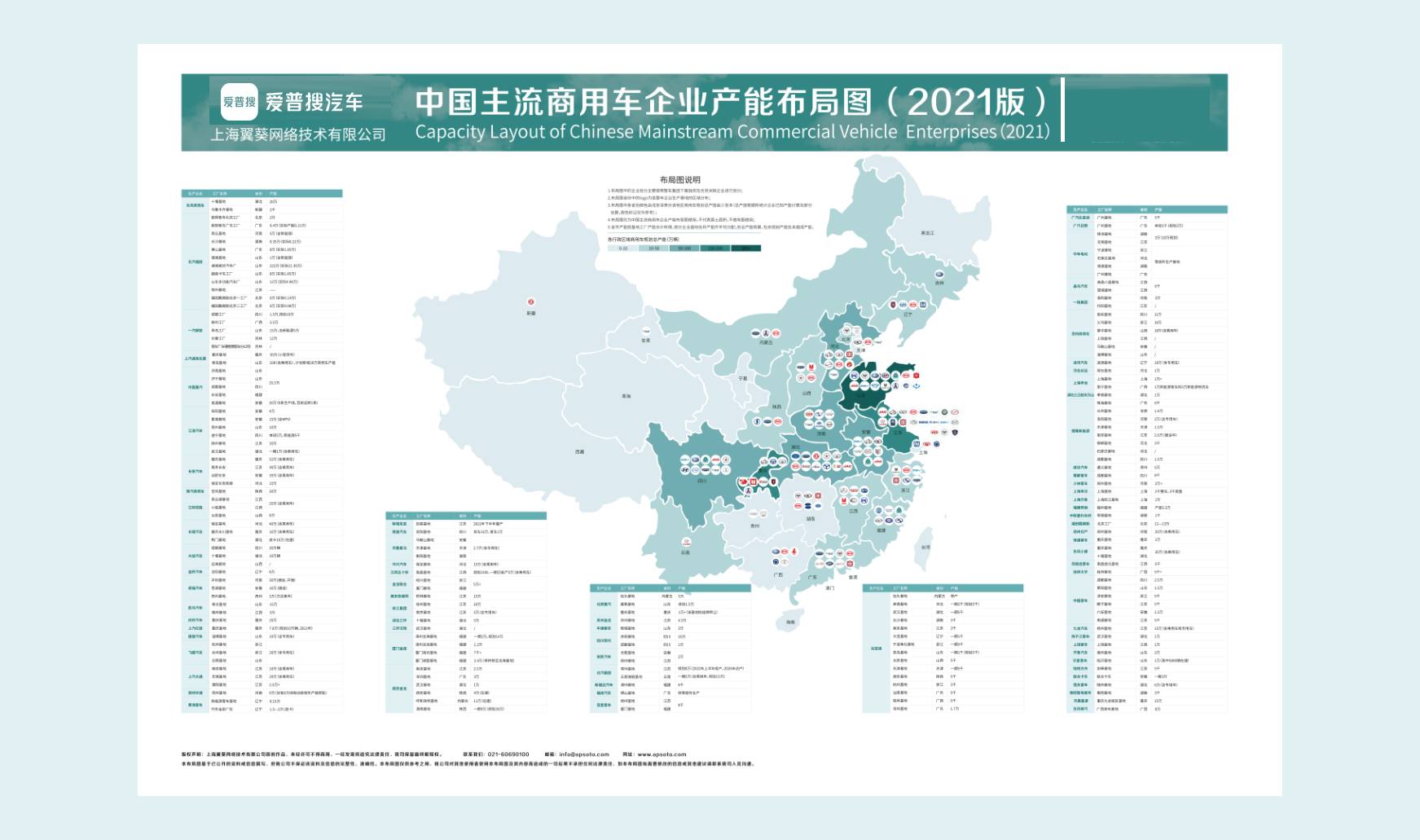Click the 布局图说明 heading

point(680,180)
